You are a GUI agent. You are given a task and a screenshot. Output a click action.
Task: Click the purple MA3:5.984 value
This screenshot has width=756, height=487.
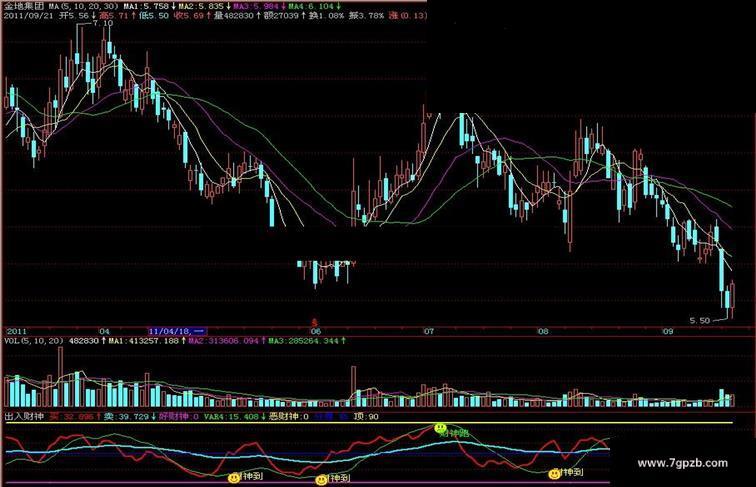(256, 6)
